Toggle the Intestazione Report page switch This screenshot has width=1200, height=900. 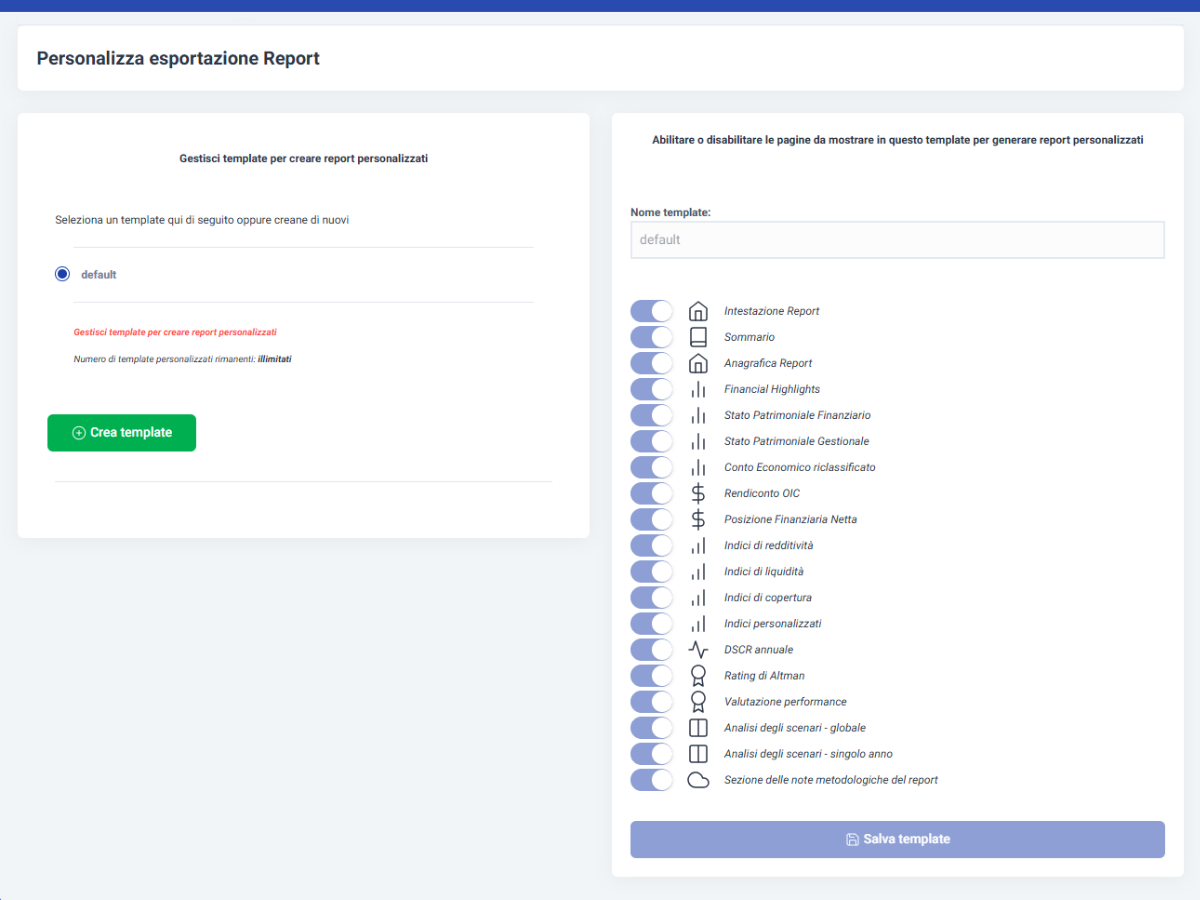[652, 311]
